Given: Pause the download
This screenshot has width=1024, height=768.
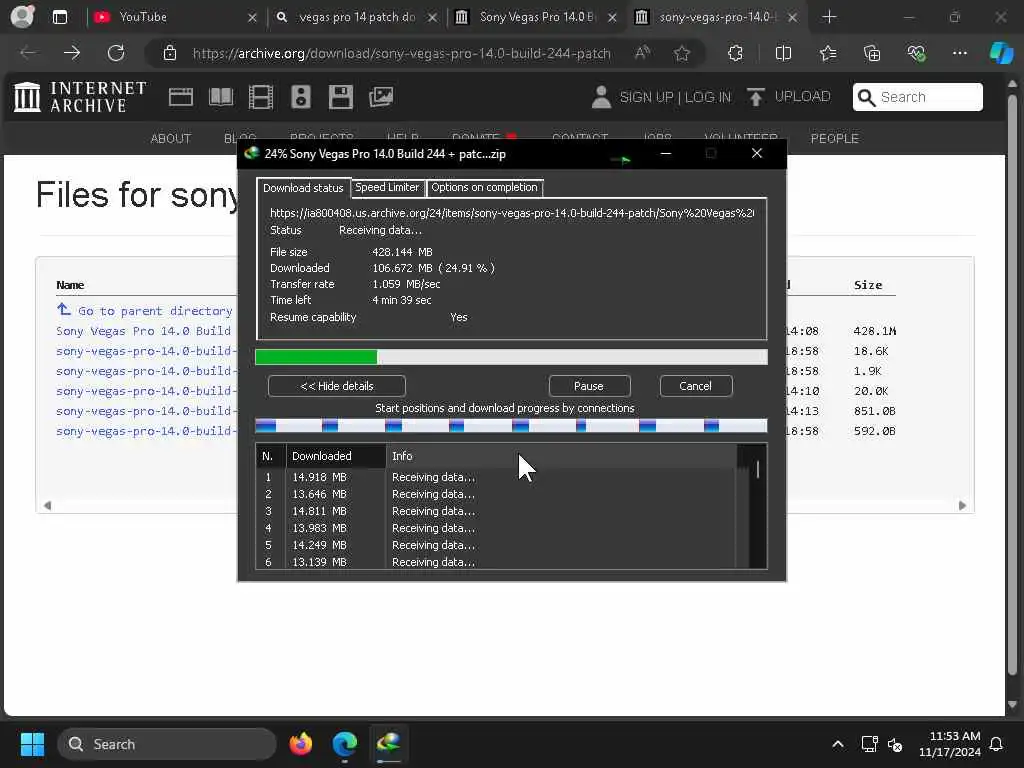Looking at the screenshot, I should pos(589,386).
